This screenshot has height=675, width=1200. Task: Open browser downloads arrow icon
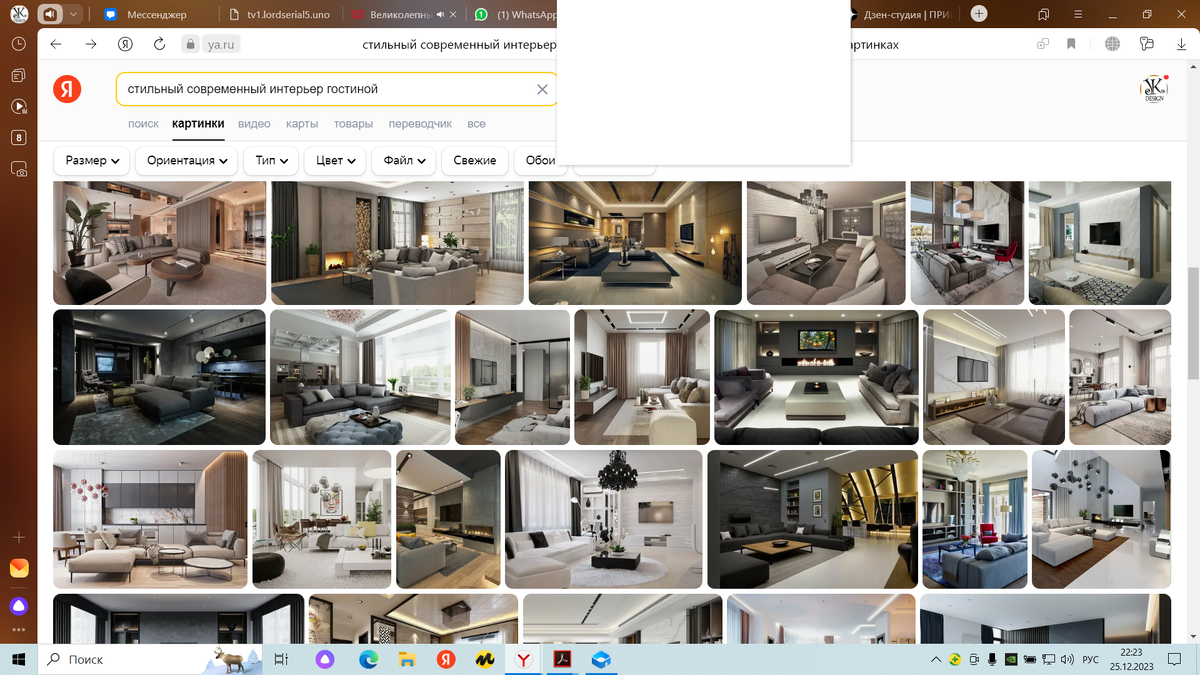[x=1182, y=44]
